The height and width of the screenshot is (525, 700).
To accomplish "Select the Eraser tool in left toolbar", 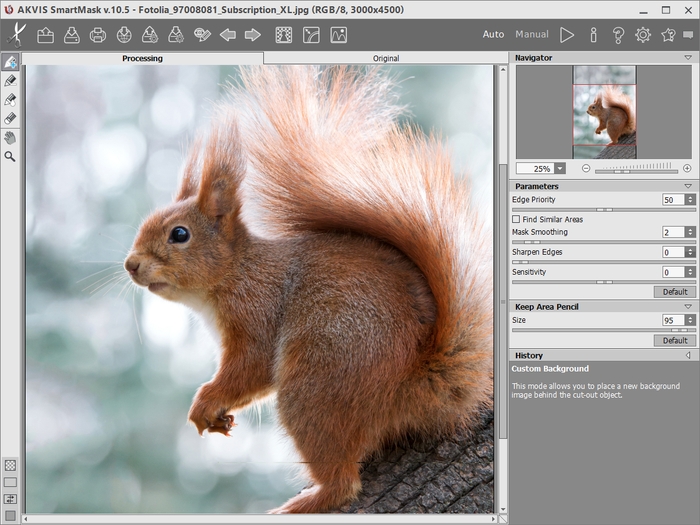I will pyautogui.click(x=10, y=118).
